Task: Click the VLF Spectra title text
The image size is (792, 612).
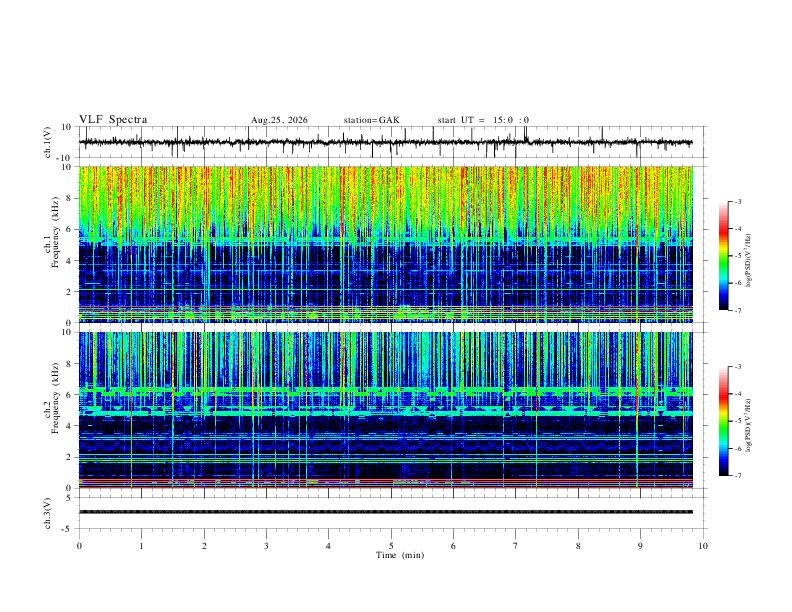Action: point(113,120)
